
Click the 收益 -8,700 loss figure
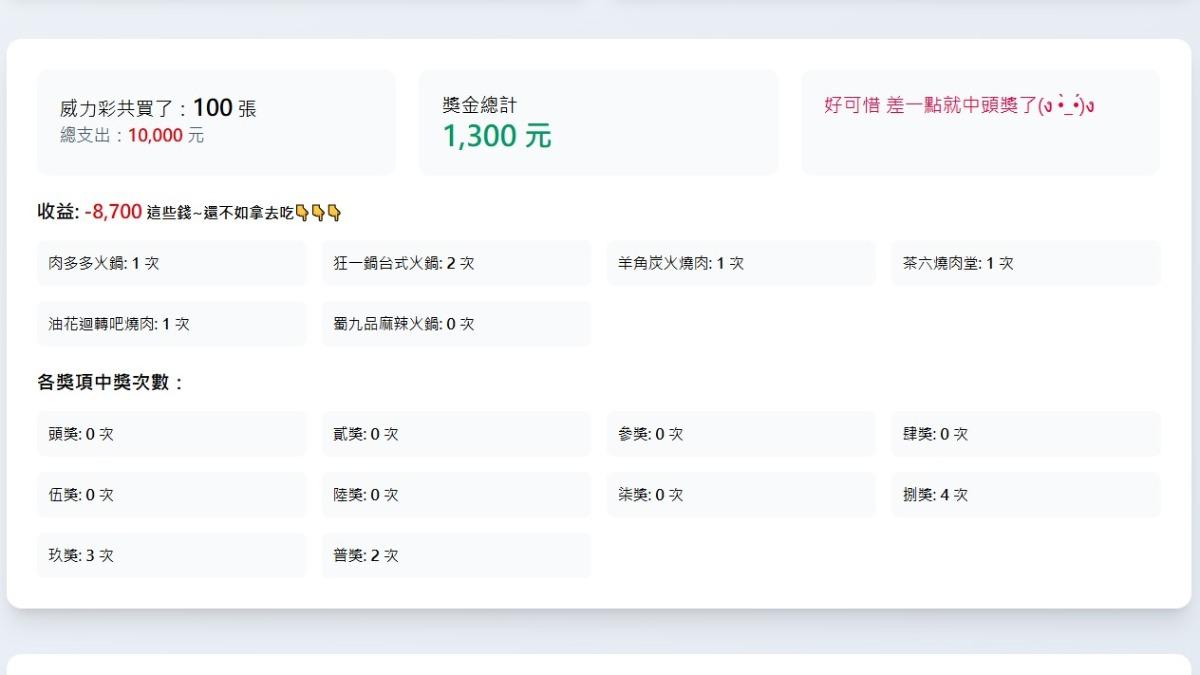coord(113,212)
